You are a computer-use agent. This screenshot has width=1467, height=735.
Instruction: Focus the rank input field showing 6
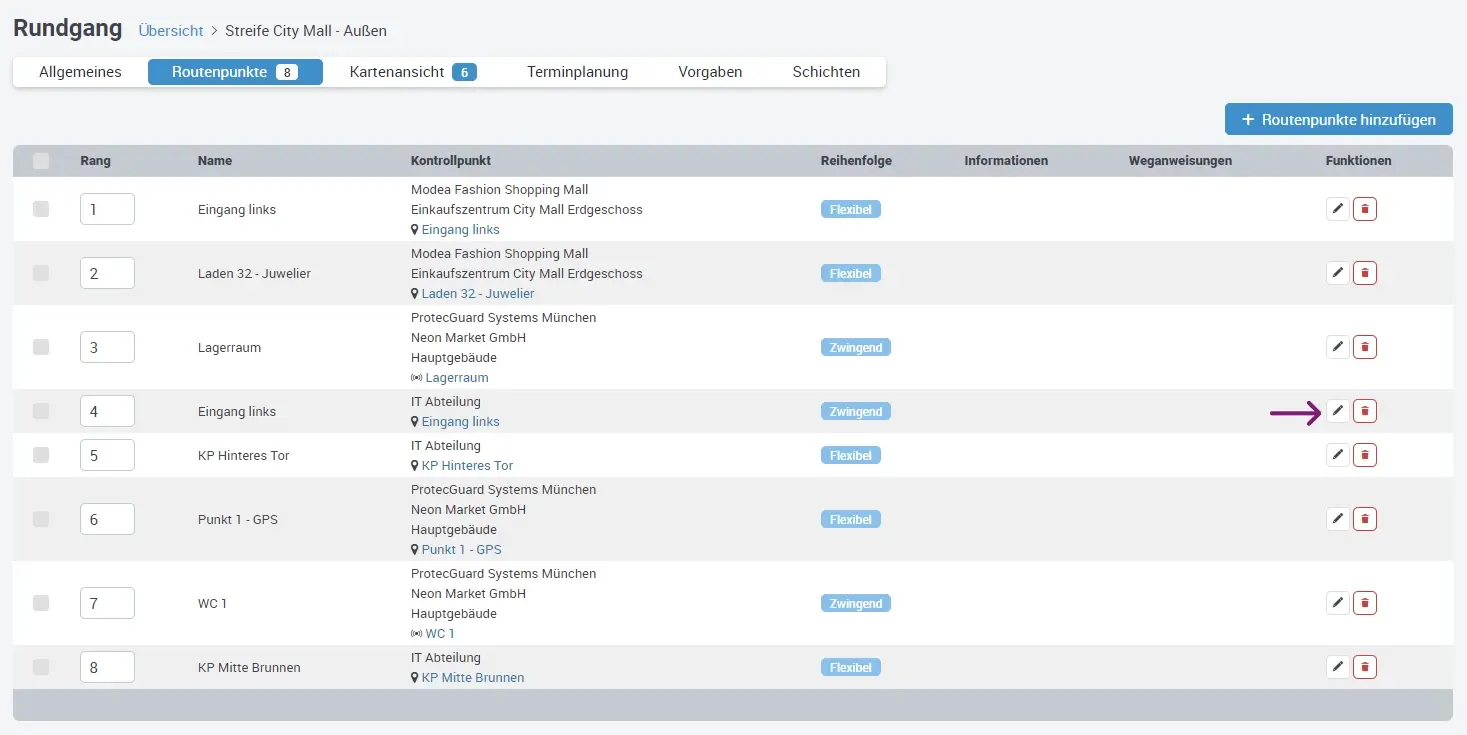tap(107, 519)
